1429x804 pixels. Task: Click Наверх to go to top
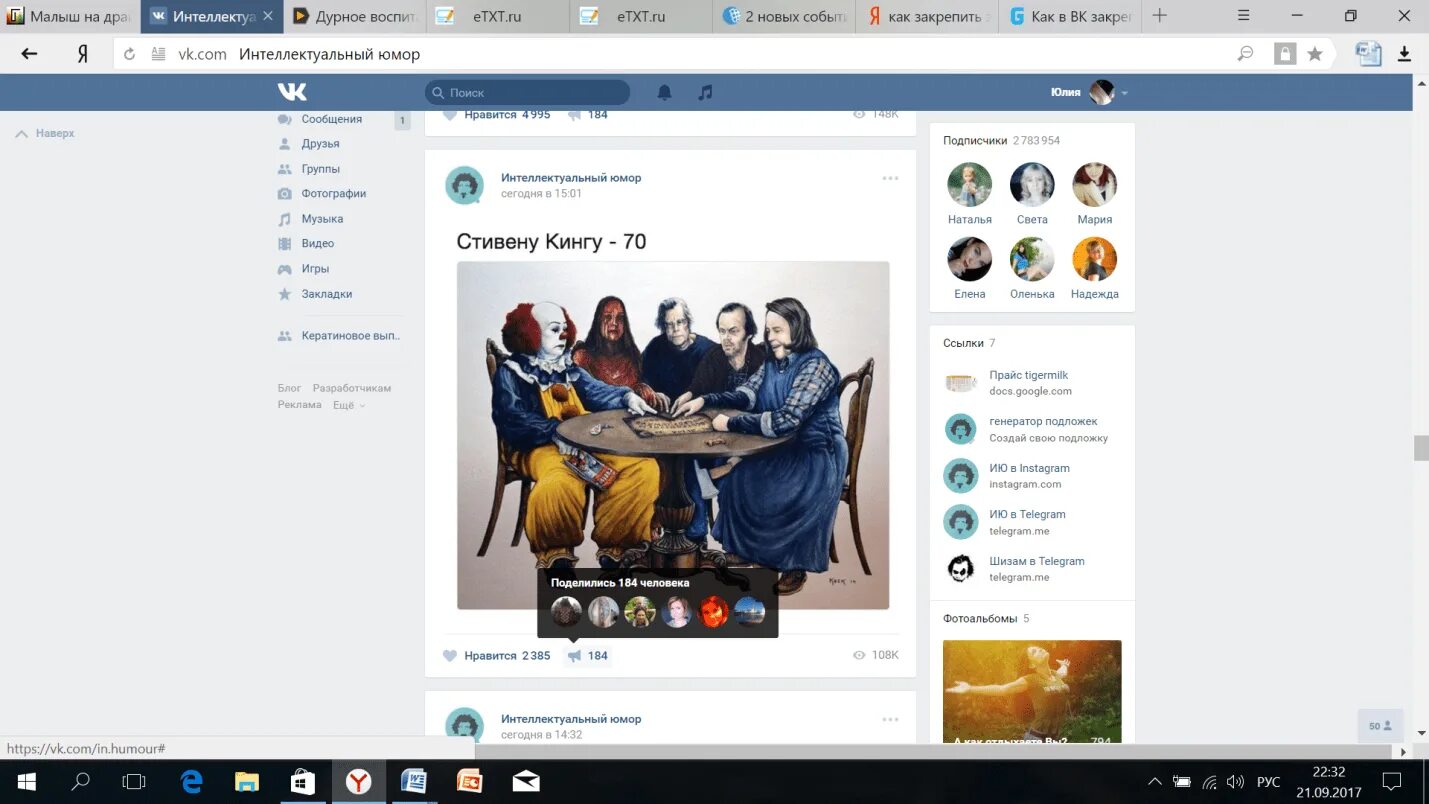[x=45, y=133]
